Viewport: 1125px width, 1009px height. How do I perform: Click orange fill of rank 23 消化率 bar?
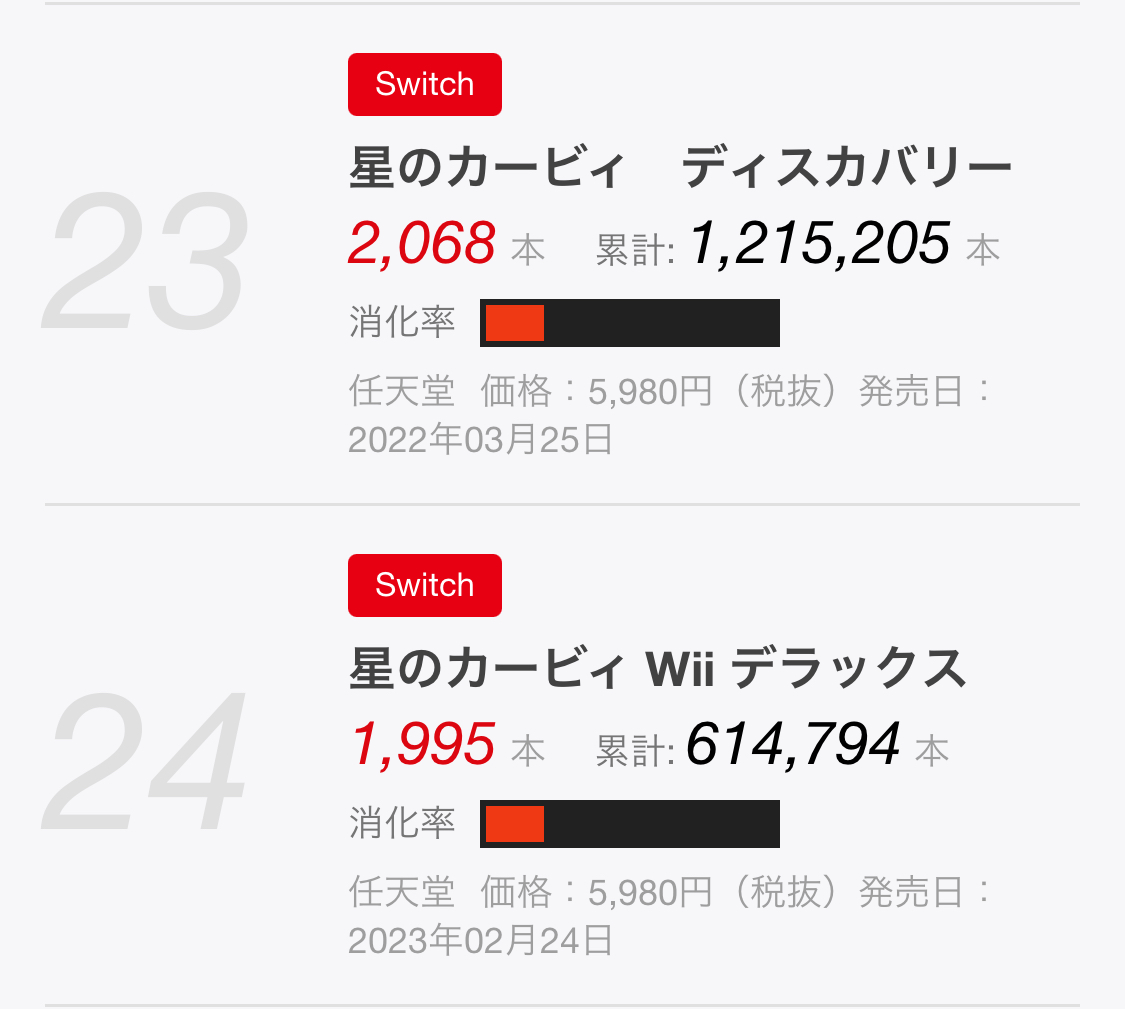(514, 323)
